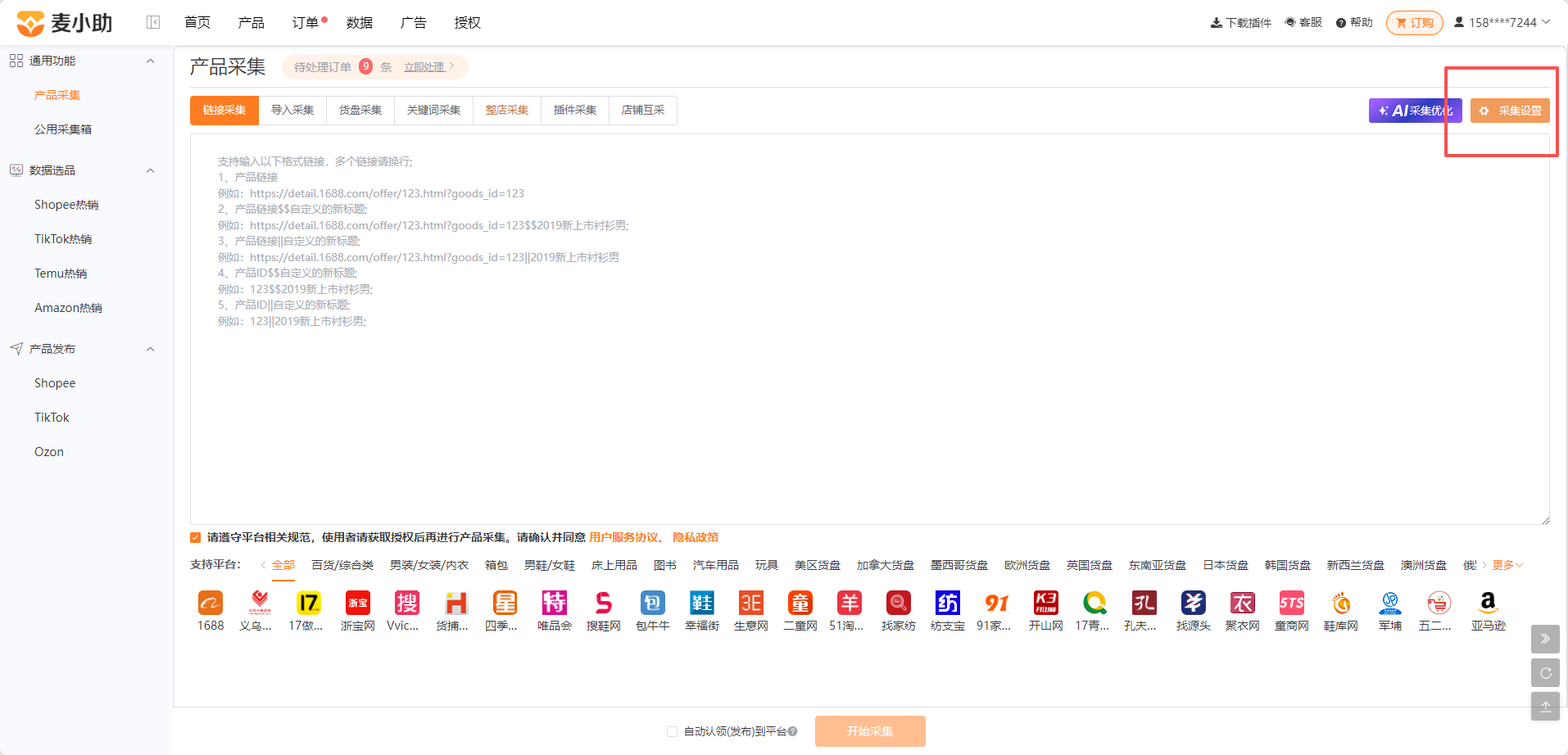Select the 浙宝网 platform icon
Viewport: 1568px width, 755px height.
tap(358, 604)
